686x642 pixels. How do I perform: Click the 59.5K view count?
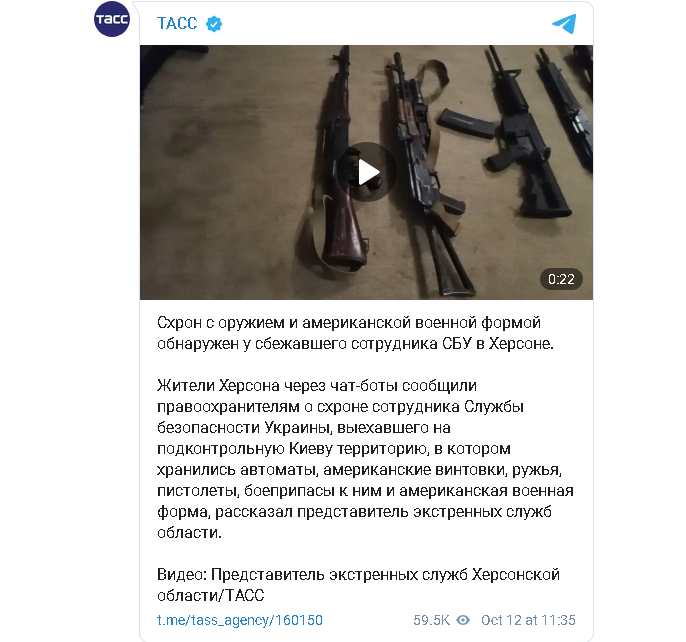click(x=431, y=620)
